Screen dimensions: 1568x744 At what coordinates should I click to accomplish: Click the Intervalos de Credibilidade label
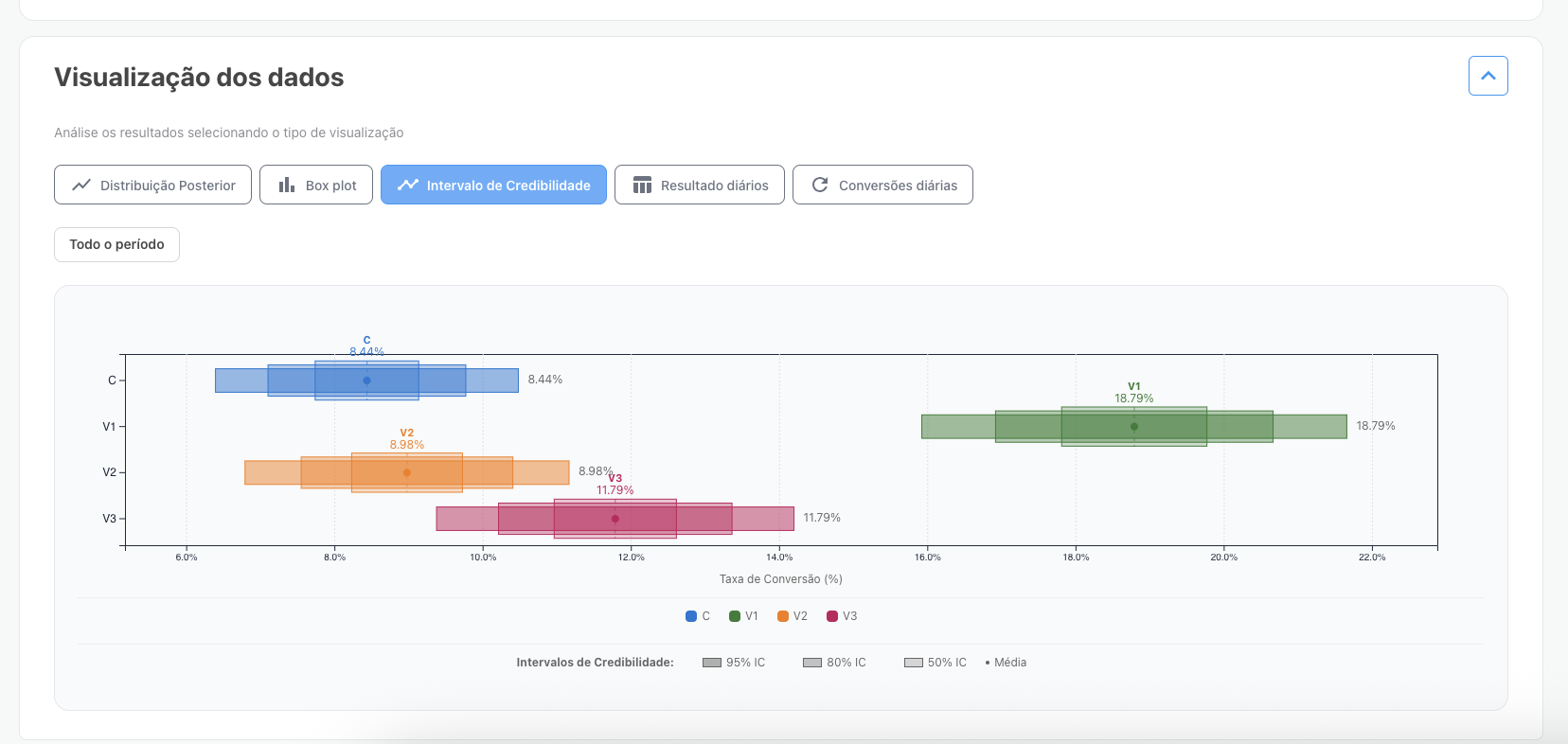pyautogui.click(x=595, y=663)
